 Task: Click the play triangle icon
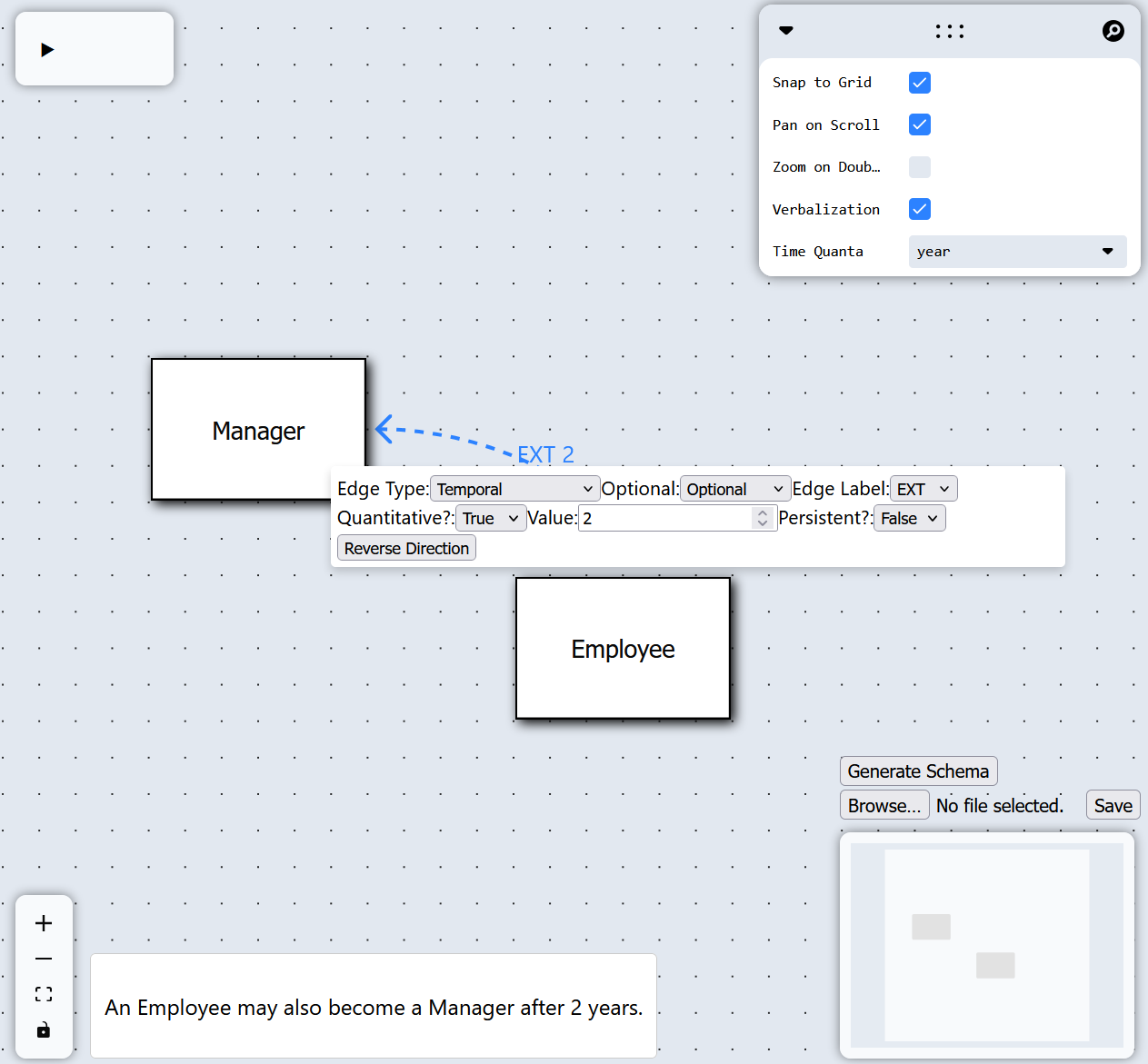[47, 50]
